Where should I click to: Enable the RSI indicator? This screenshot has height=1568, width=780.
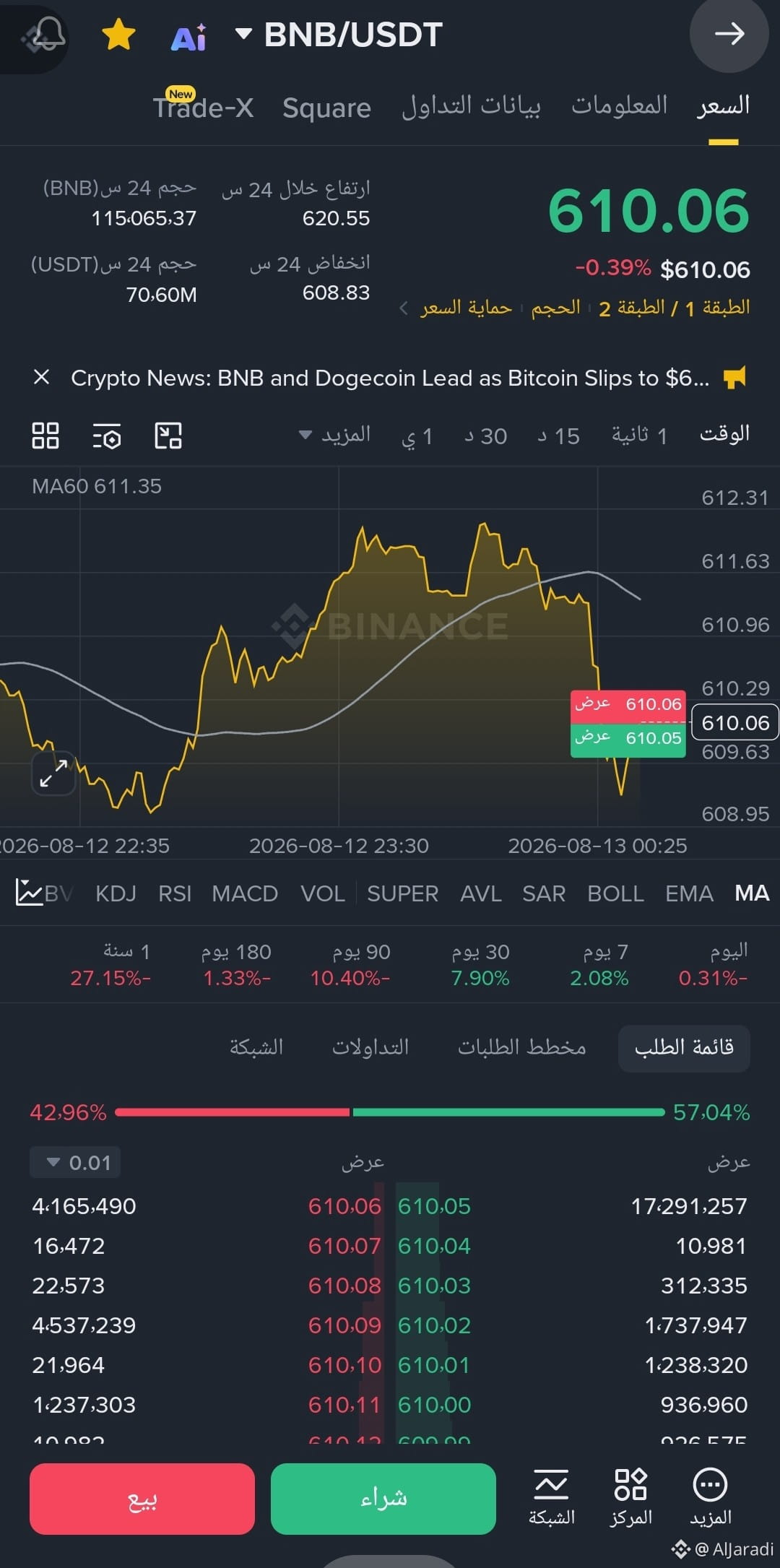(x=175, y=893)
